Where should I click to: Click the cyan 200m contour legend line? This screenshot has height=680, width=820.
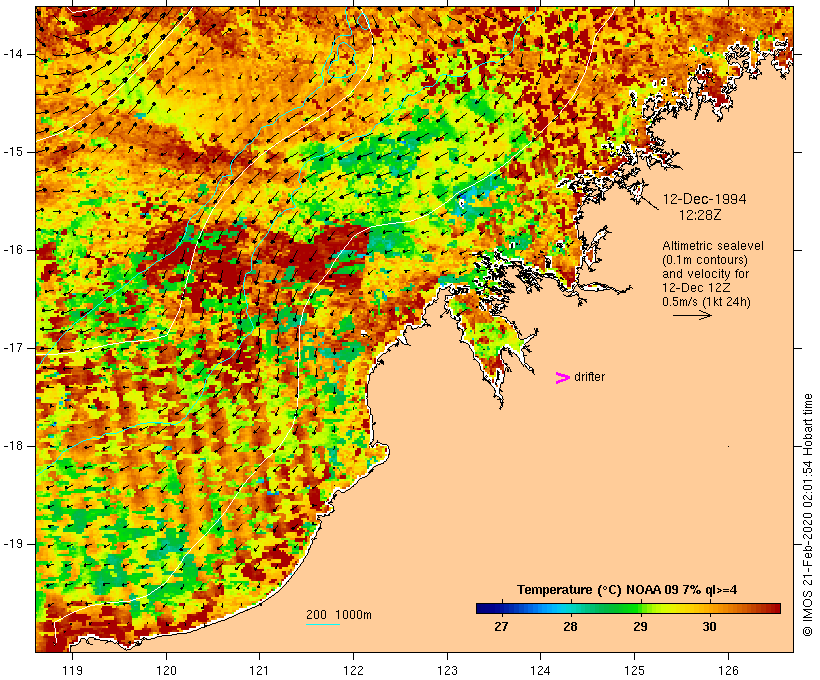323,624
